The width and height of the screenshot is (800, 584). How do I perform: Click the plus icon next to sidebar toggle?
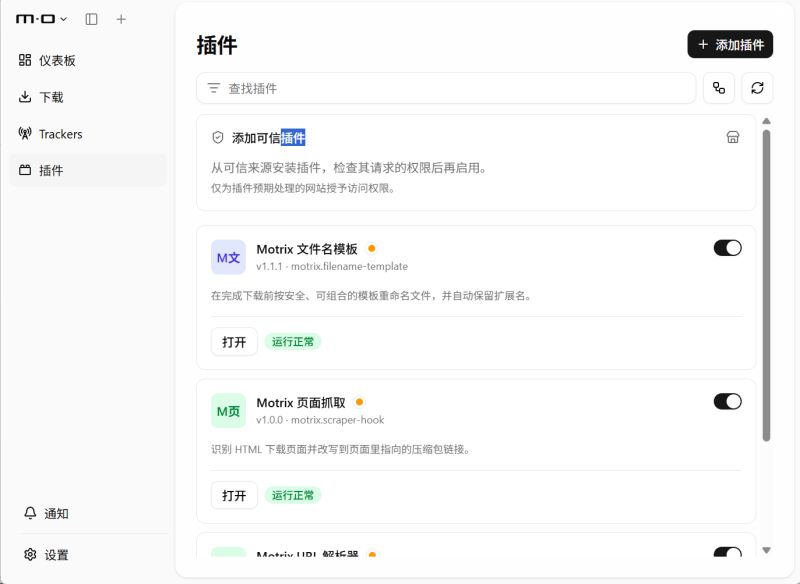tap(121, 19)
